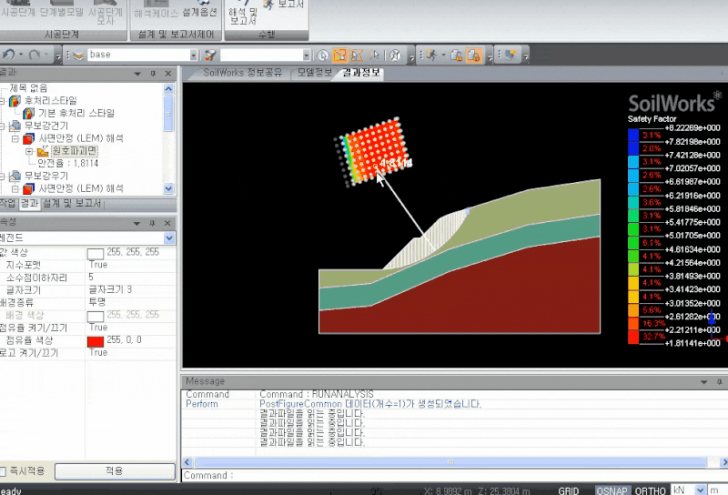Image resolution: width=728 pixels, height=495 pixels.
Task: Click the redo arrow icon in toolbar
Action: tap(36, 54)
